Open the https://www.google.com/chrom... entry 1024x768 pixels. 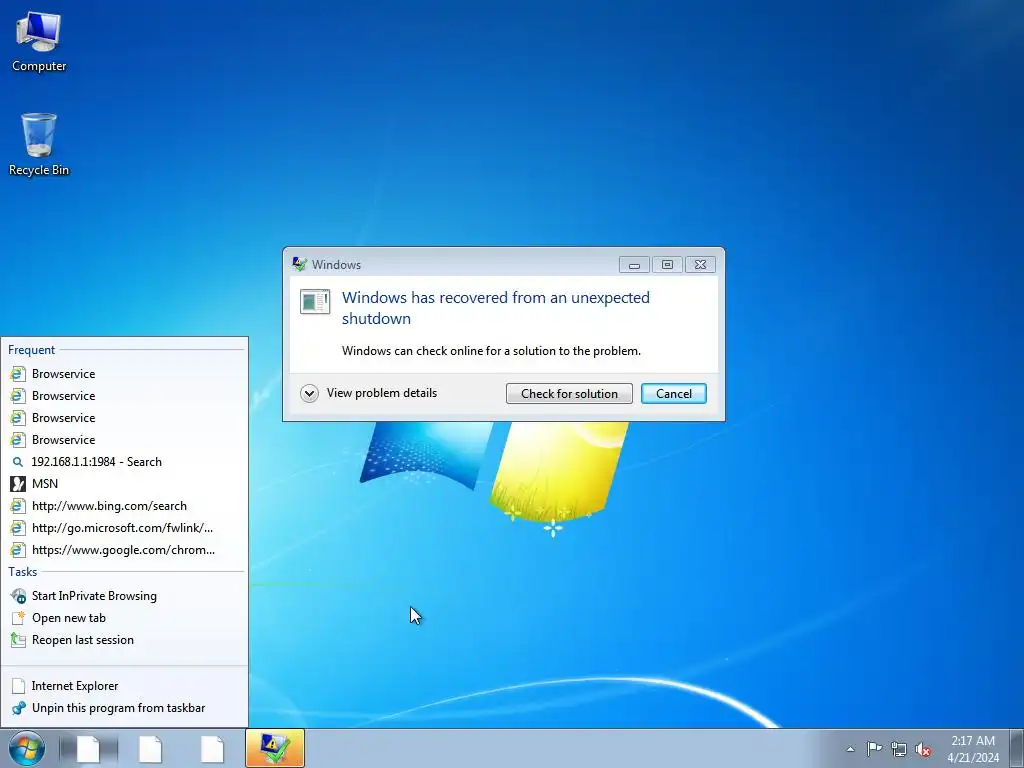124,550
